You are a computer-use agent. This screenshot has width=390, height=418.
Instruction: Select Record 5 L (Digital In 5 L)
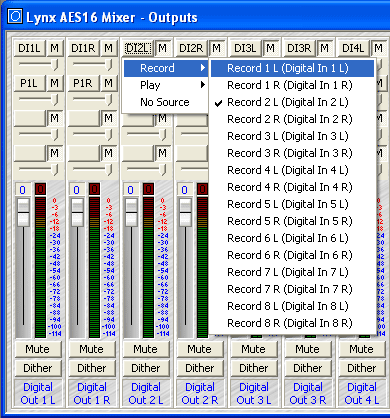[x=292, y=204]
